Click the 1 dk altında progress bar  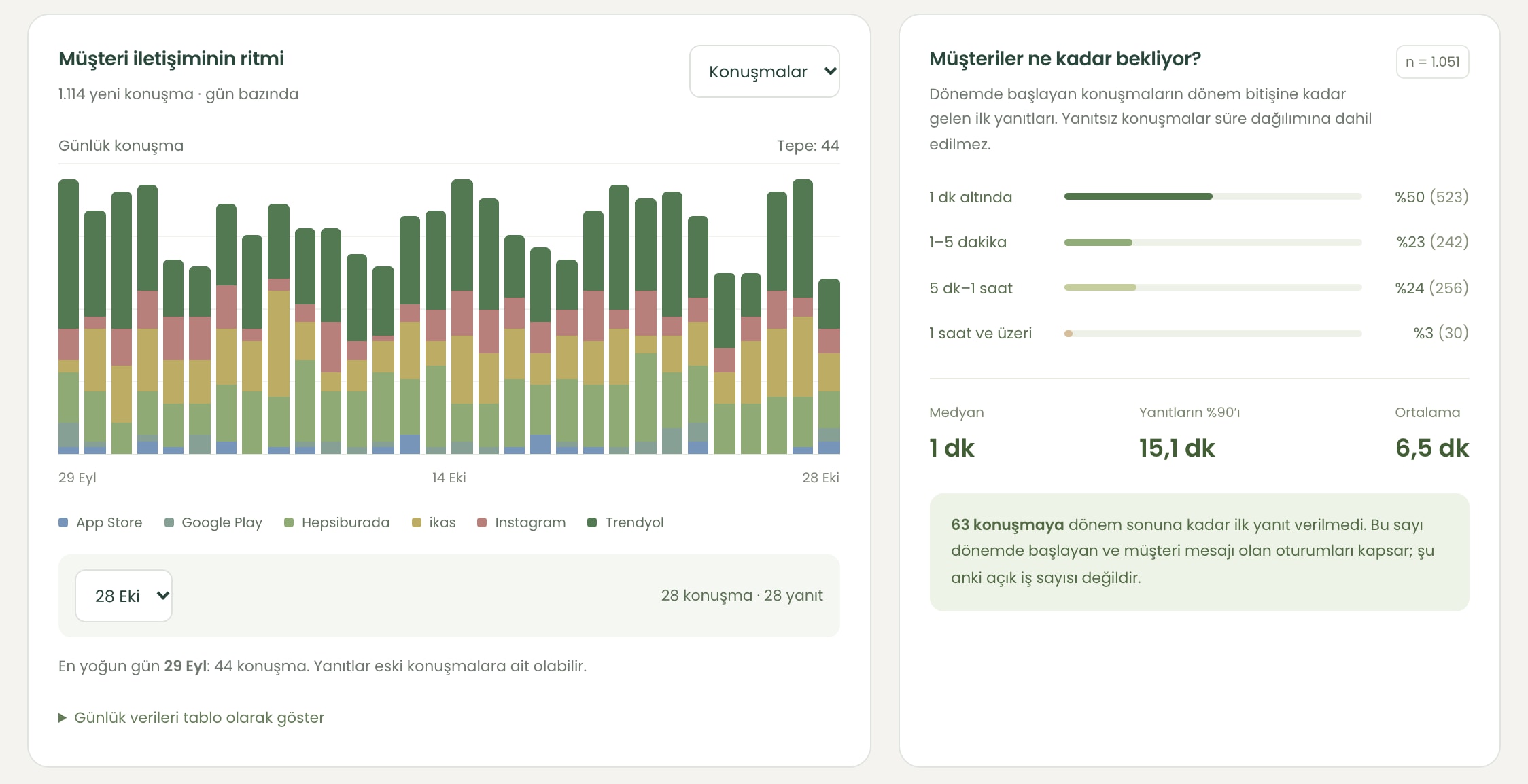coord(1213,196)
